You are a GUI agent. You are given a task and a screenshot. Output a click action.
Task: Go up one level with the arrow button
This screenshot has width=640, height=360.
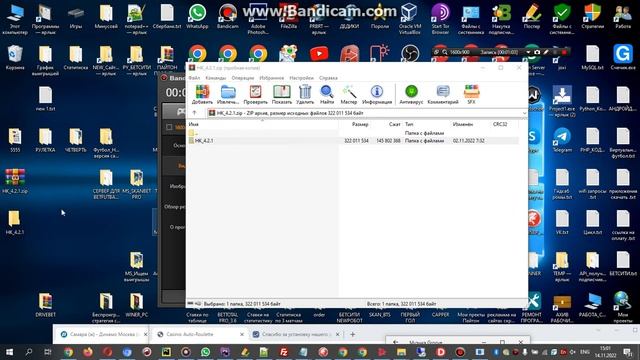click(x=195, y=113)
